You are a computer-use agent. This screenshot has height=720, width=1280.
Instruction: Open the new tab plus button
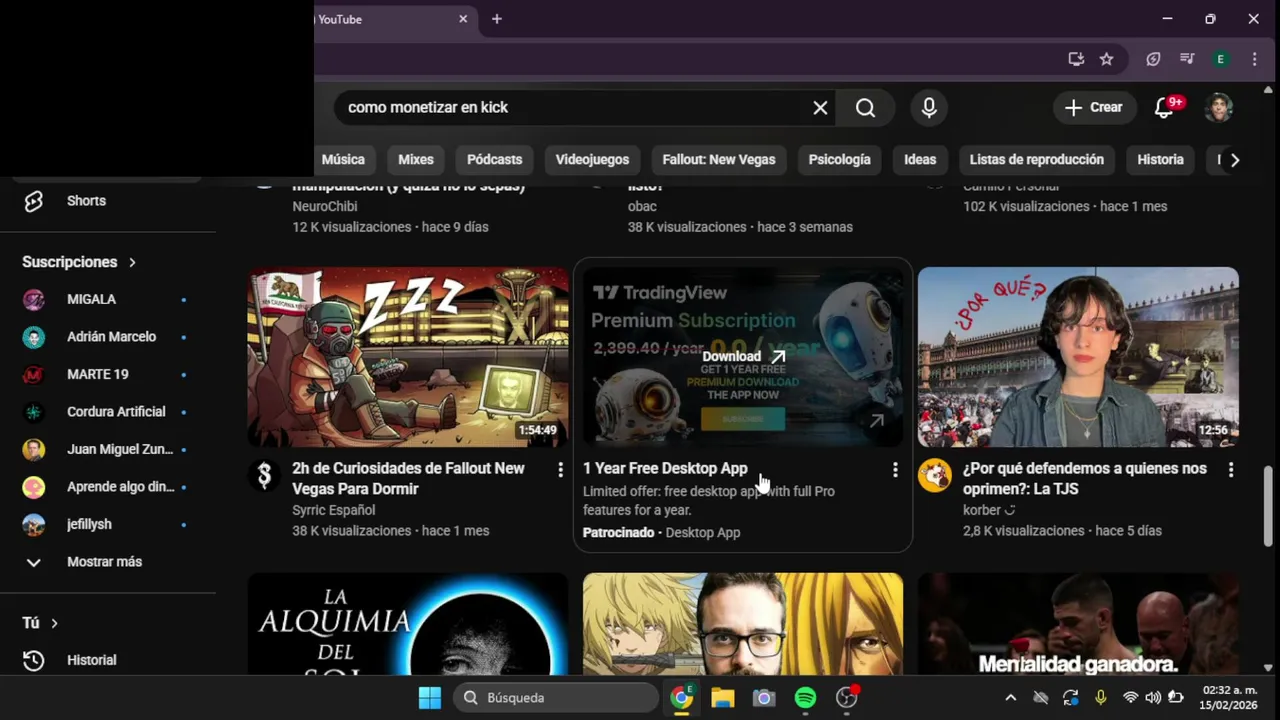click(497, 19)
